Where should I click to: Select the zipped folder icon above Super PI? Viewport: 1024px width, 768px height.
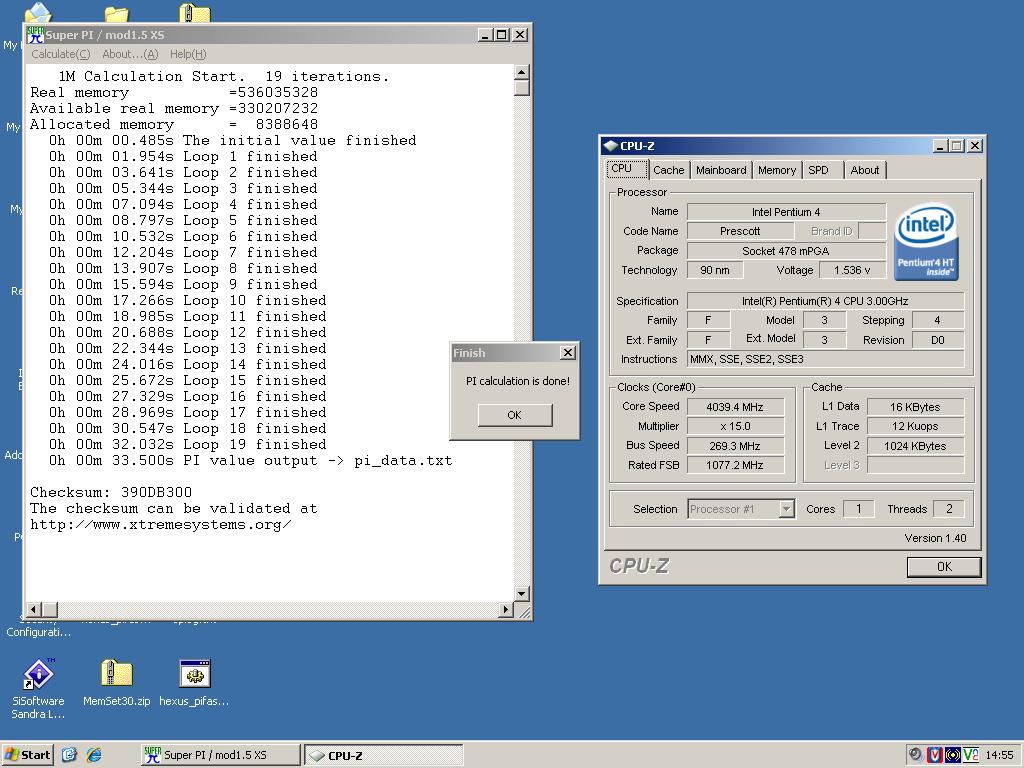(195, 13)
